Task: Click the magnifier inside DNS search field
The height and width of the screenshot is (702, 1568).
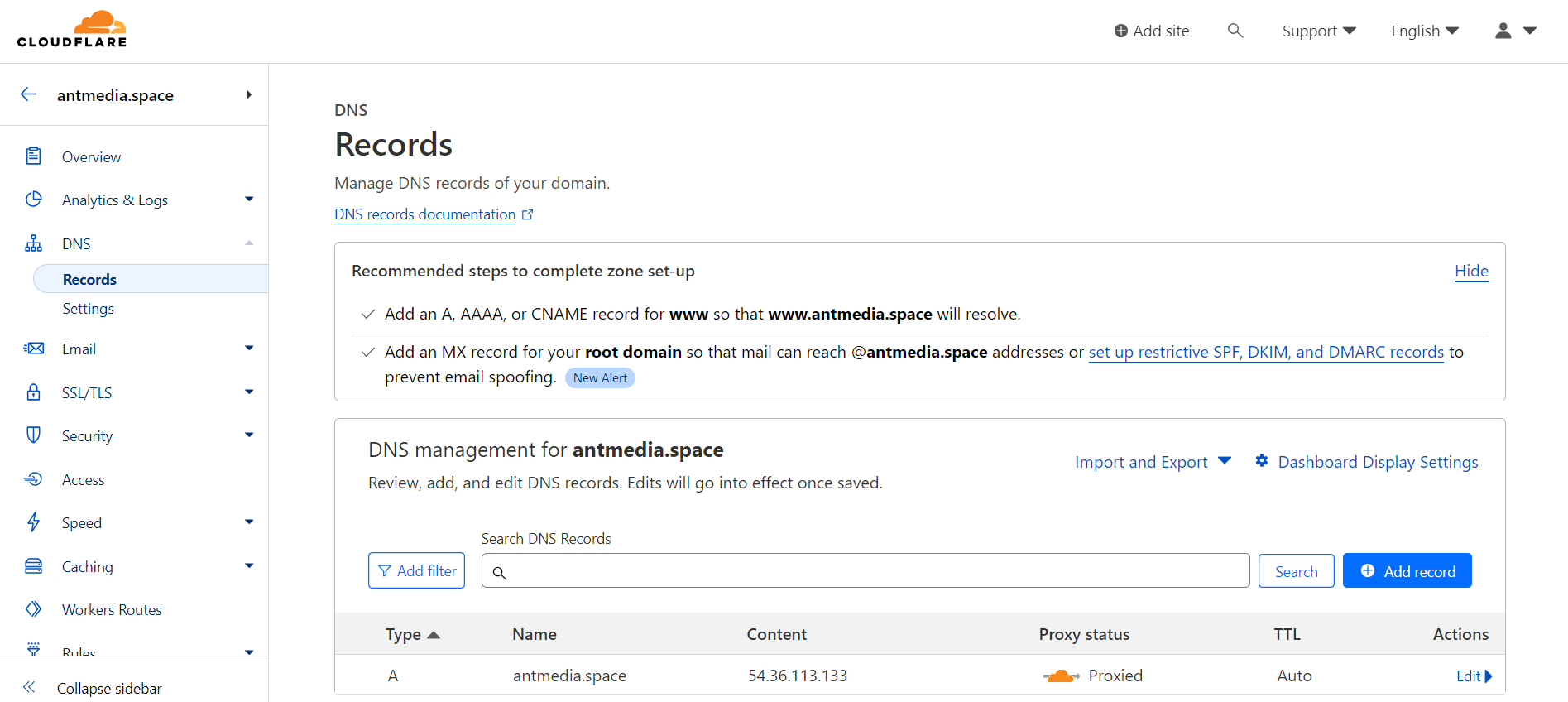Action: pos(500,573)
